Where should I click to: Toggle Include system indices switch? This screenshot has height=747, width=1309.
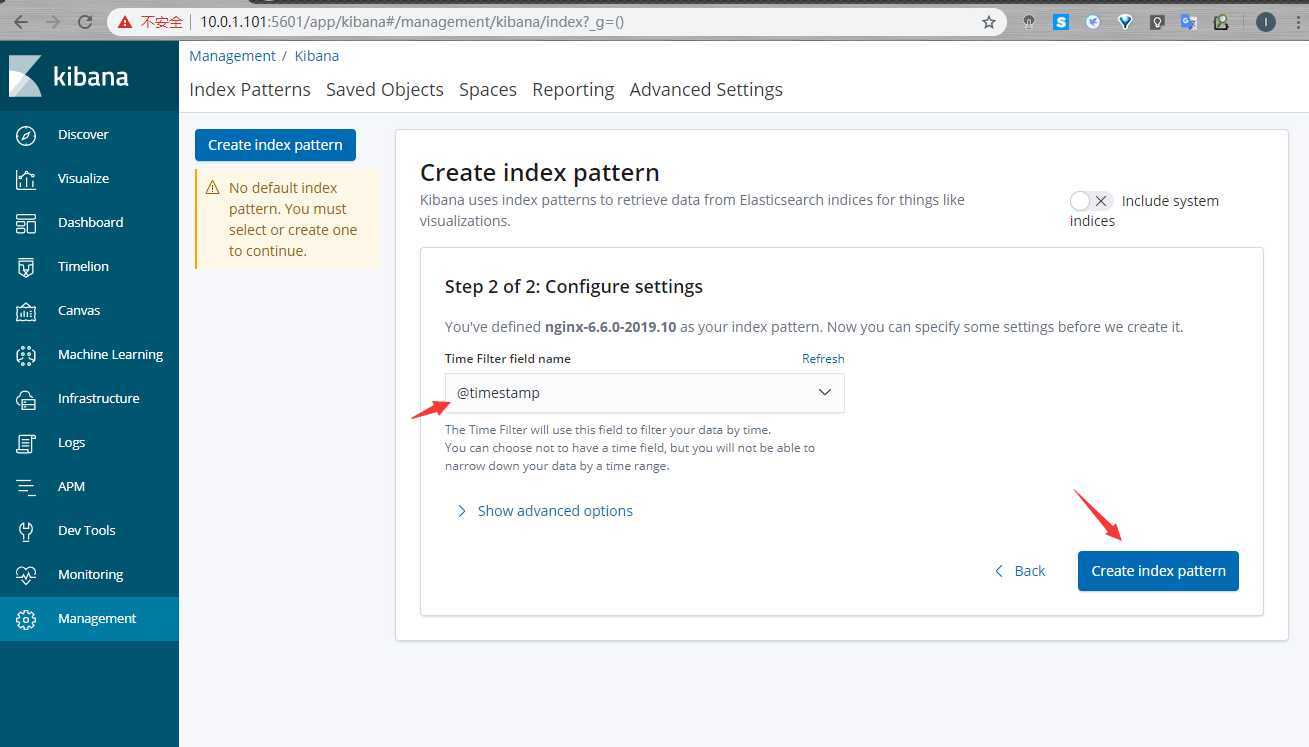pos(1090,201)
